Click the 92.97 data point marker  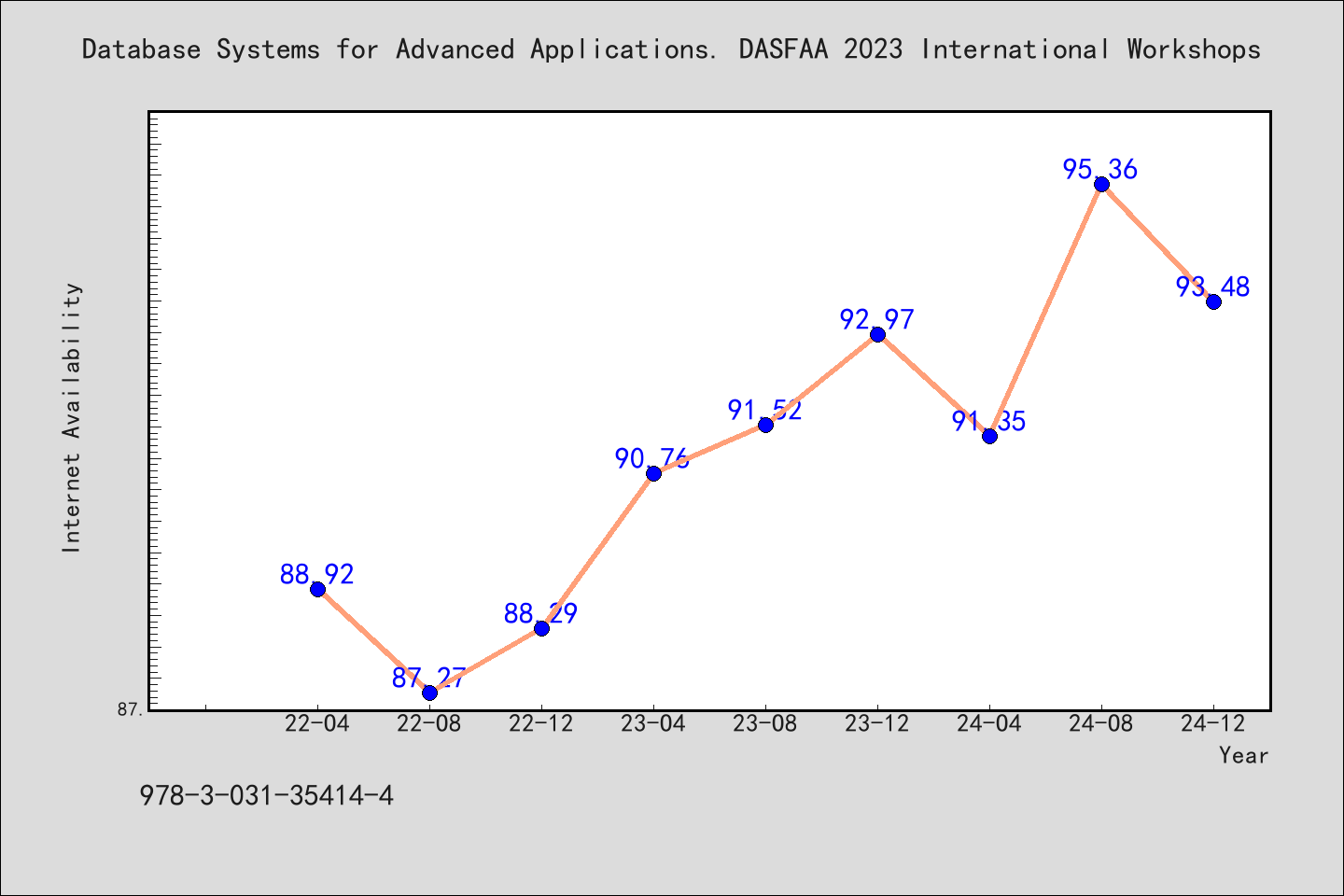(877, 334)
